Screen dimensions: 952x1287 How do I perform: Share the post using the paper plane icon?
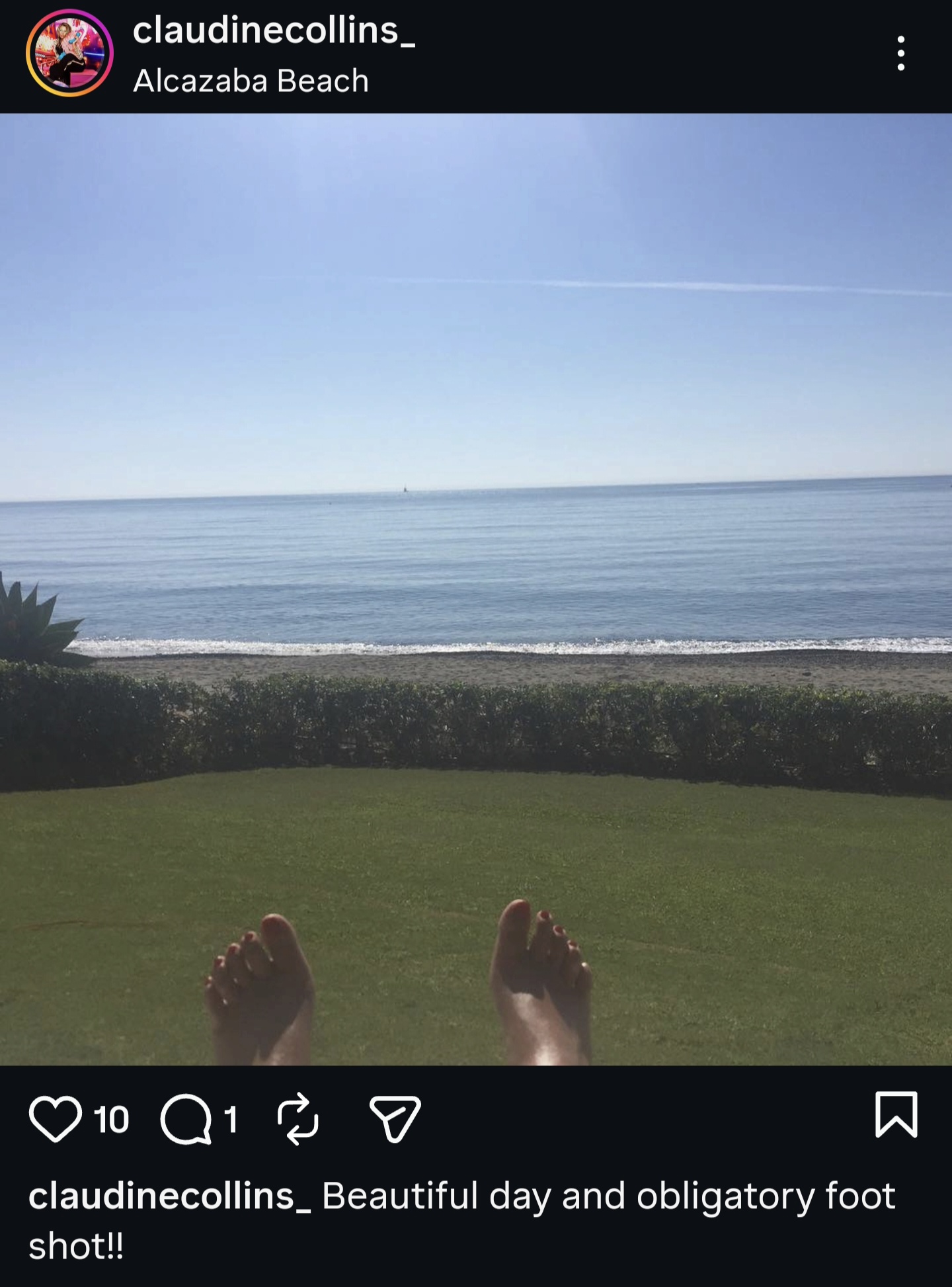tap(395, 1118)
